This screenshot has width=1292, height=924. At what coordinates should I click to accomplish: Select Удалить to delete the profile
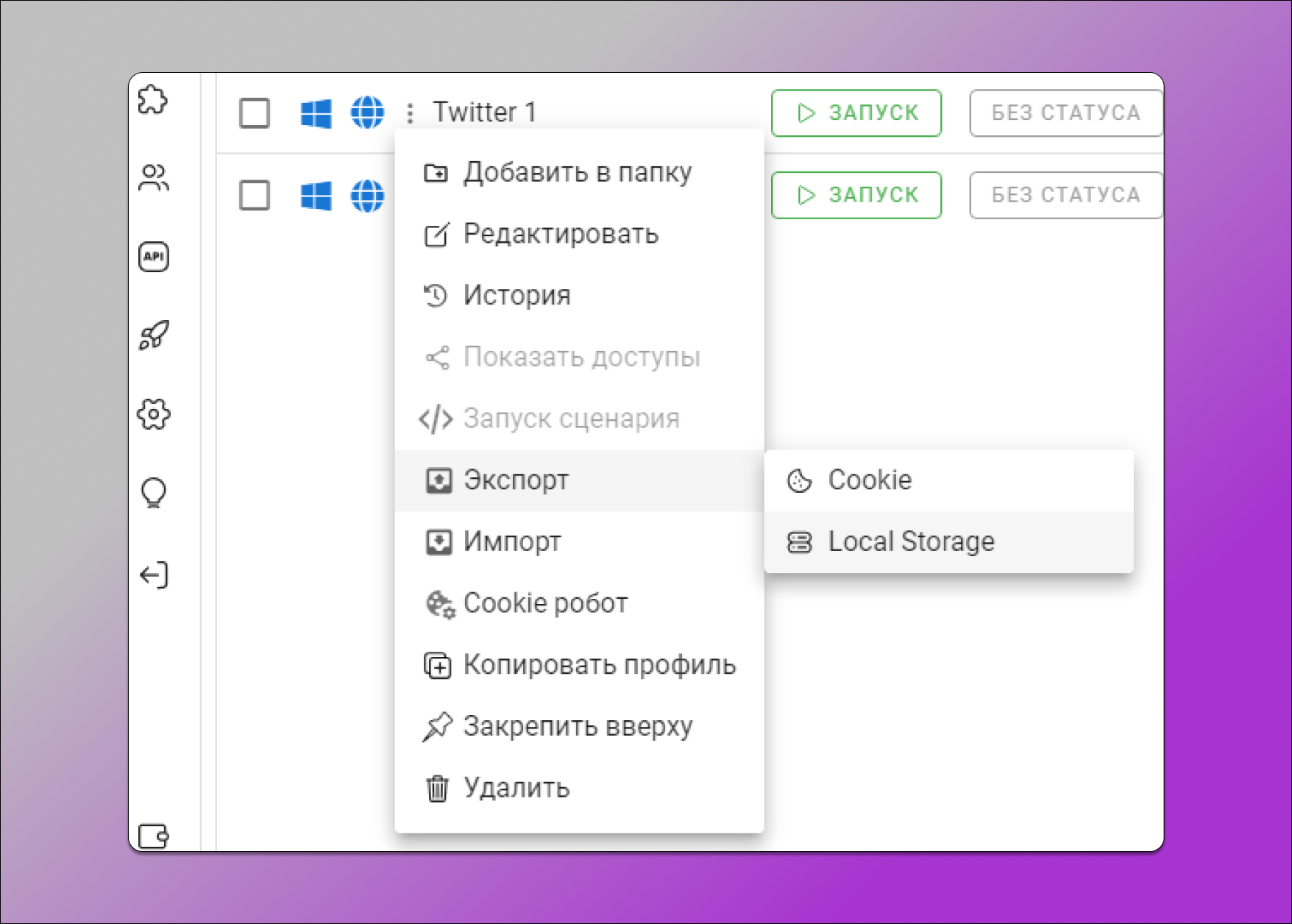pos(515,788)
